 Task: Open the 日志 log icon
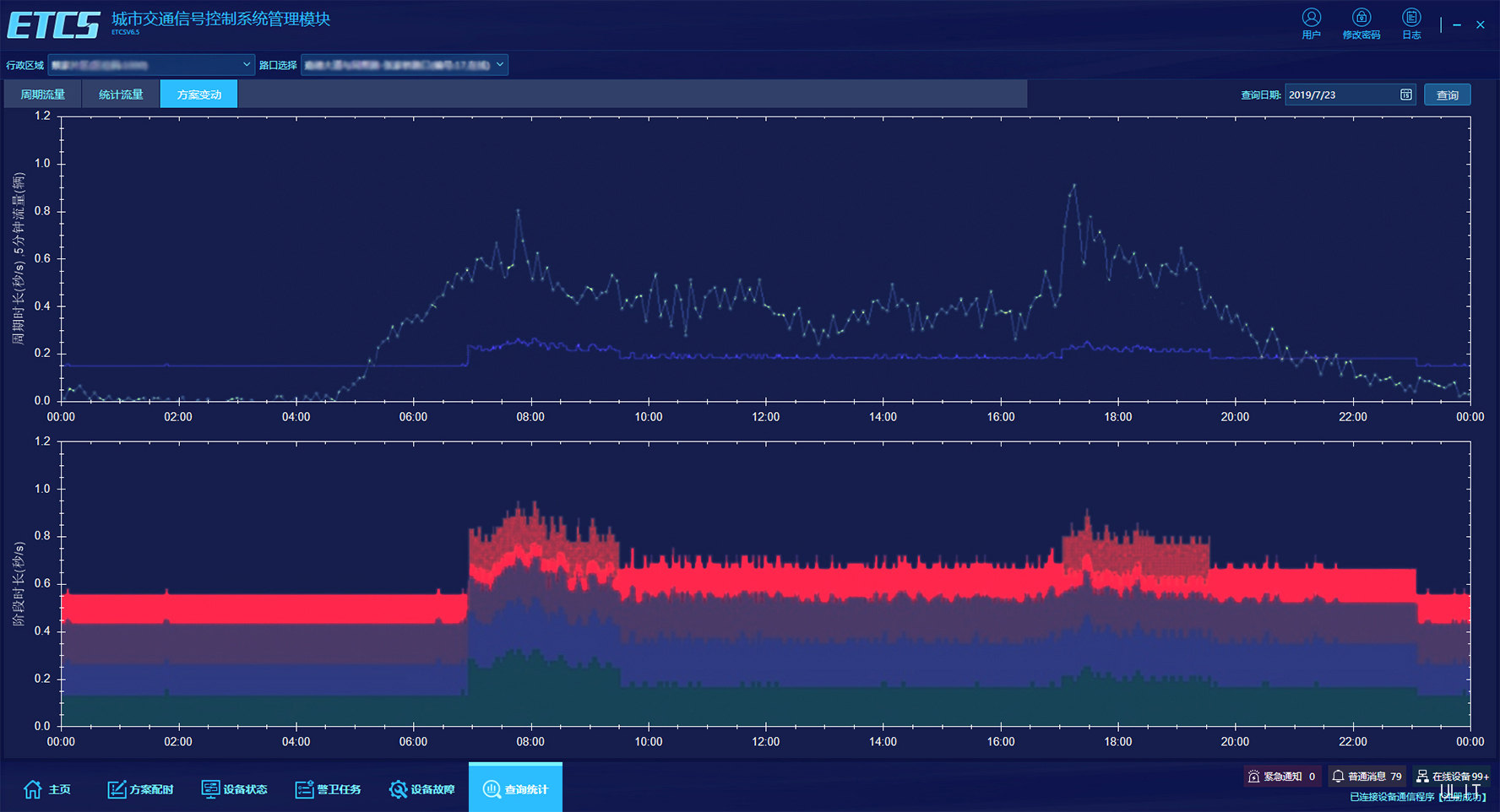1411,23
